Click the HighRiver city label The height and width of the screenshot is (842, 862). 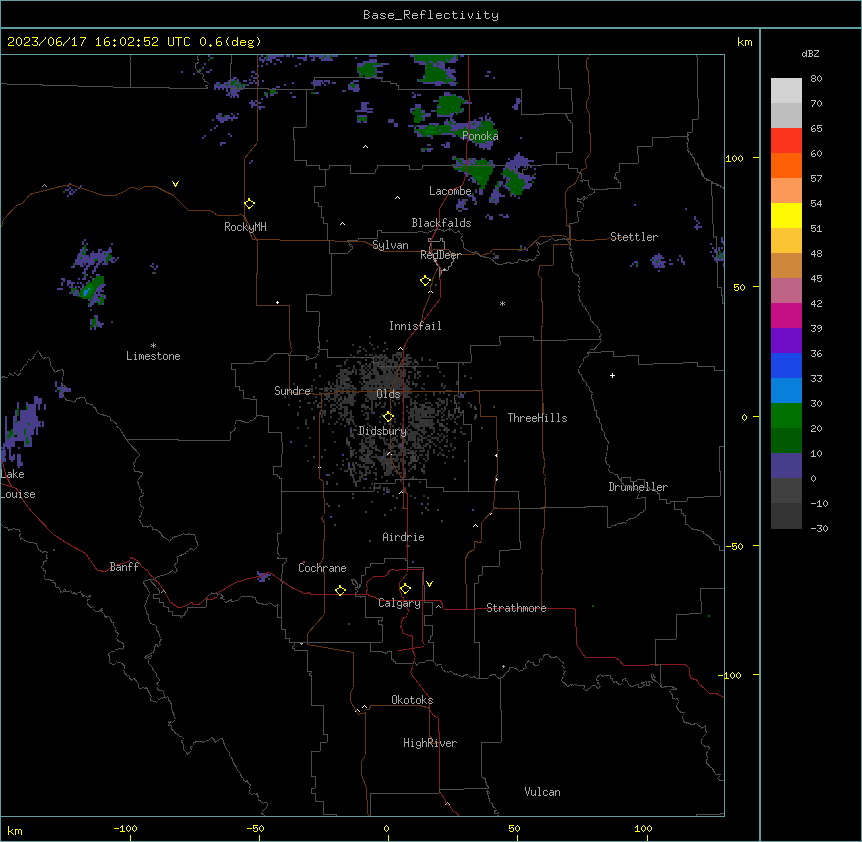(x=430, y=743)
